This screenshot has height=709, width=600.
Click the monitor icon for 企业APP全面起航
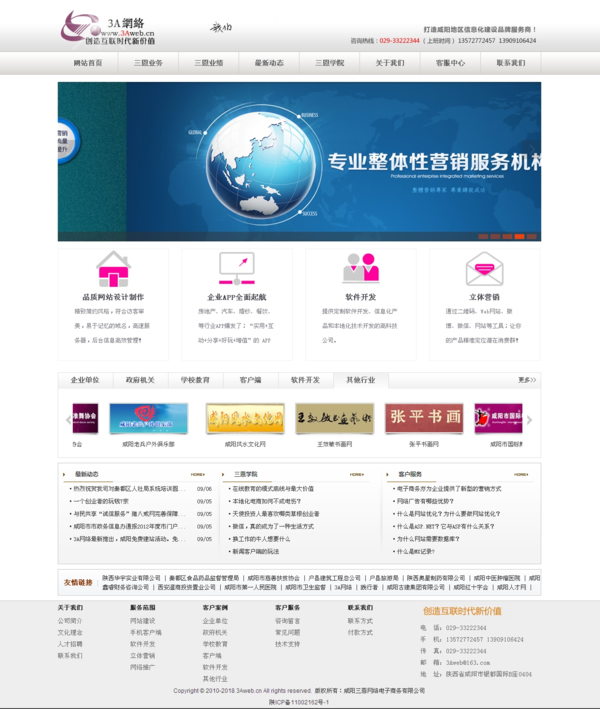click(237, 268)
